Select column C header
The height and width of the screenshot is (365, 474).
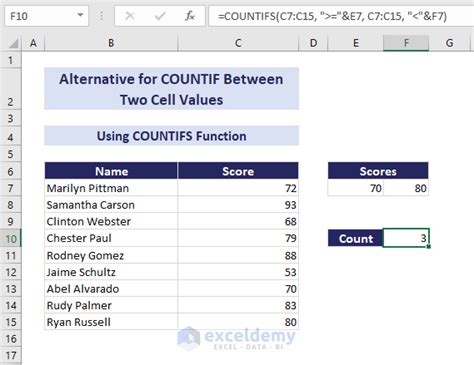(x=238, y=43)
